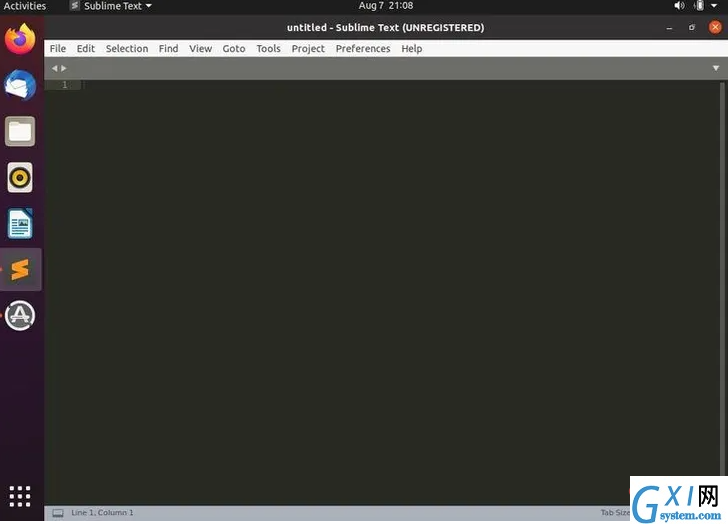Screen dimensions: 728x524
Task: Go to previous tab with left arrow
Action: point(54,68)
